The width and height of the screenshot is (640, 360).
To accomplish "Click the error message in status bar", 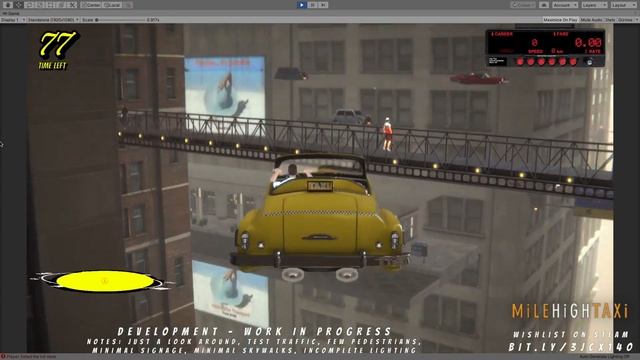I will (x=29, y=357).
